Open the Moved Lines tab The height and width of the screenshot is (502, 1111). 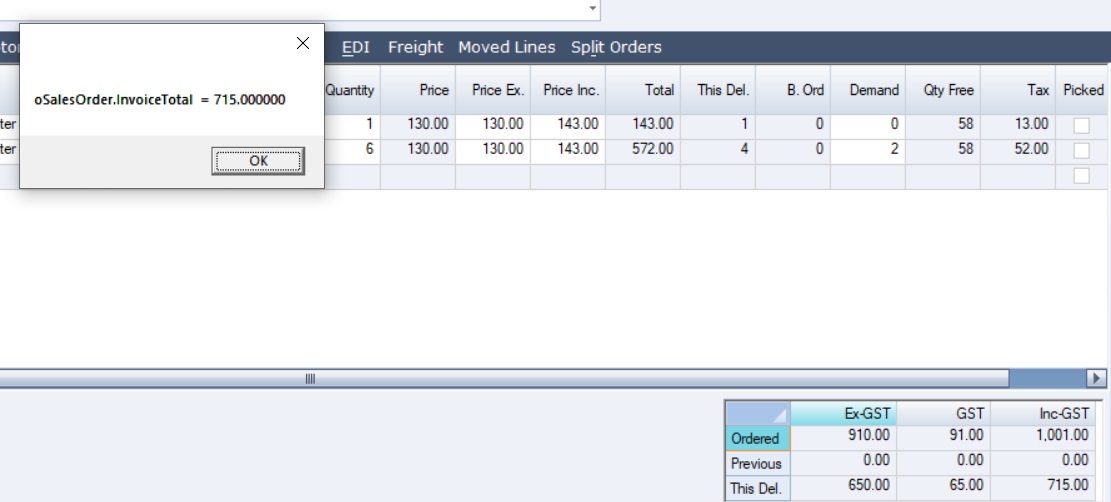(x=506, y=47)
